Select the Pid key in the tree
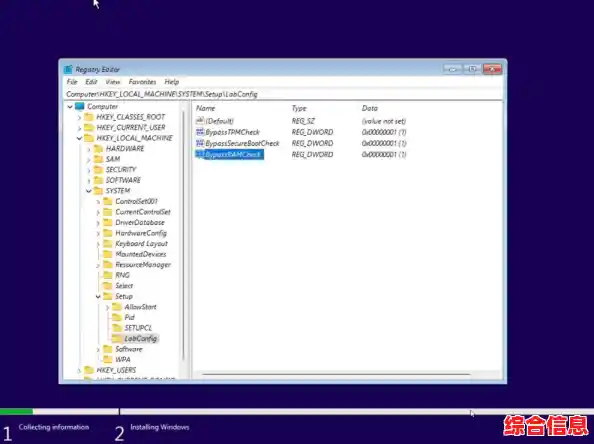Viewport: 594px width, 444px height. [x=130, y=317]
